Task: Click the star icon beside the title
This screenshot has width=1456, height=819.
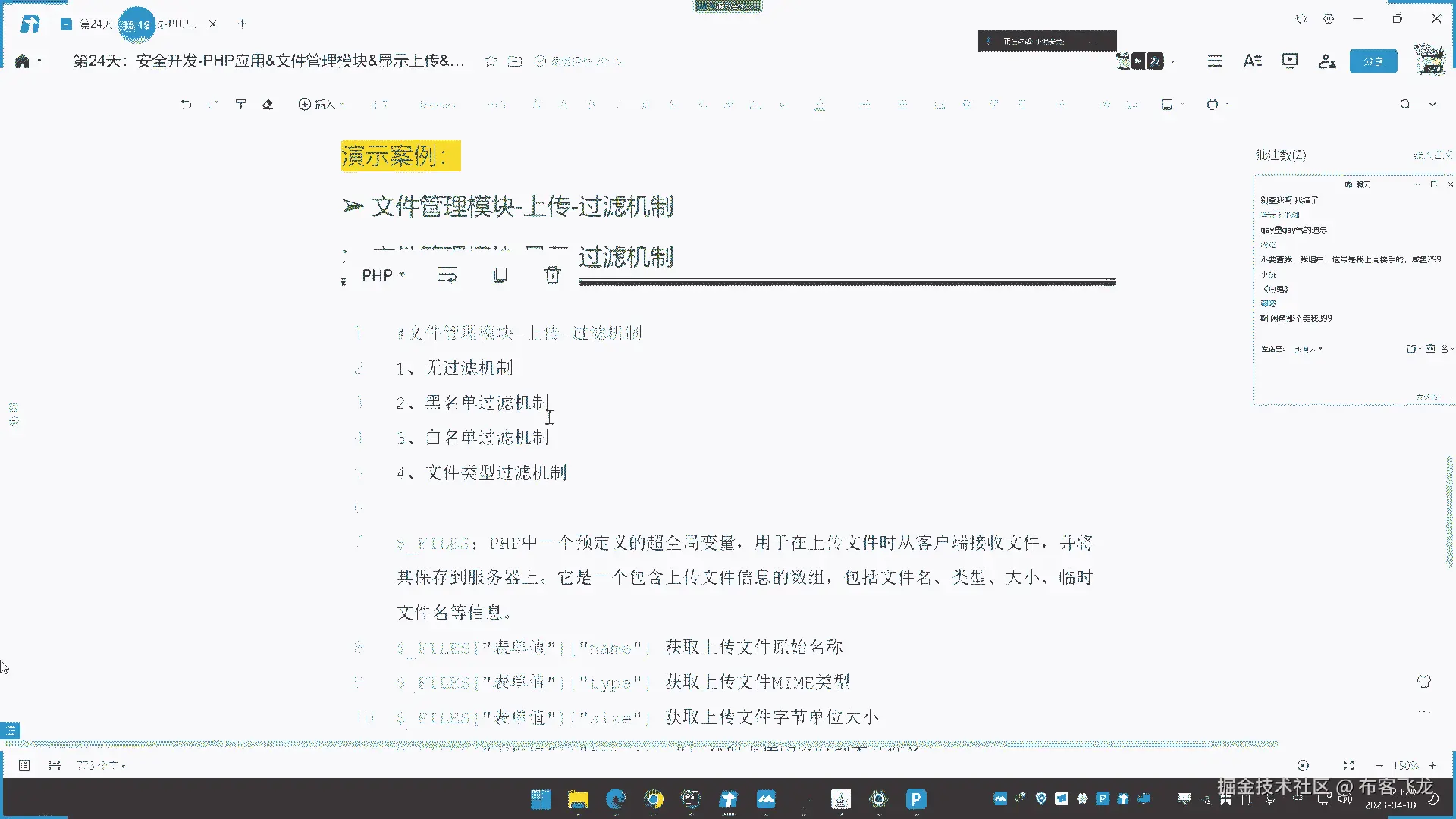Action: point(491,61)
